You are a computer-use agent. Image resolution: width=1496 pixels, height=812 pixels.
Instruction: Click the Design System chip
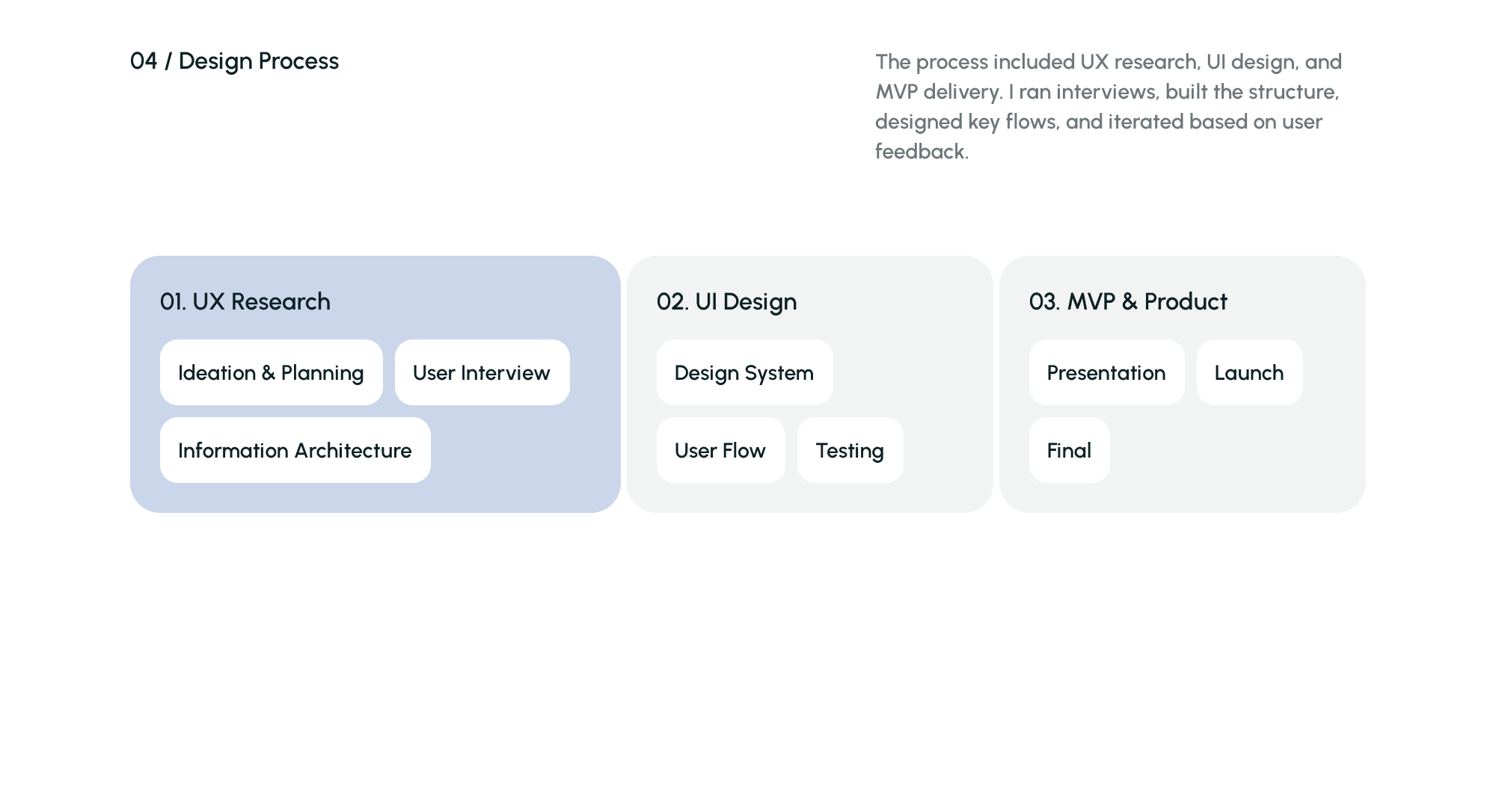(744, 372)
